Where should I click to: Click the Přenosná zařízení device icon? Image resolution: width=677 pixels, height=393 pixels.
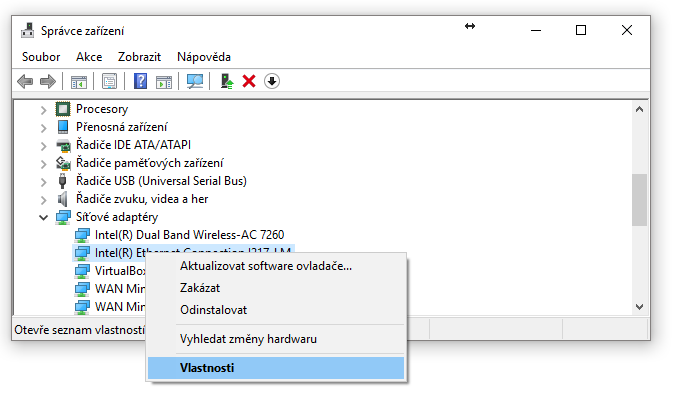[x=63, y=127]
